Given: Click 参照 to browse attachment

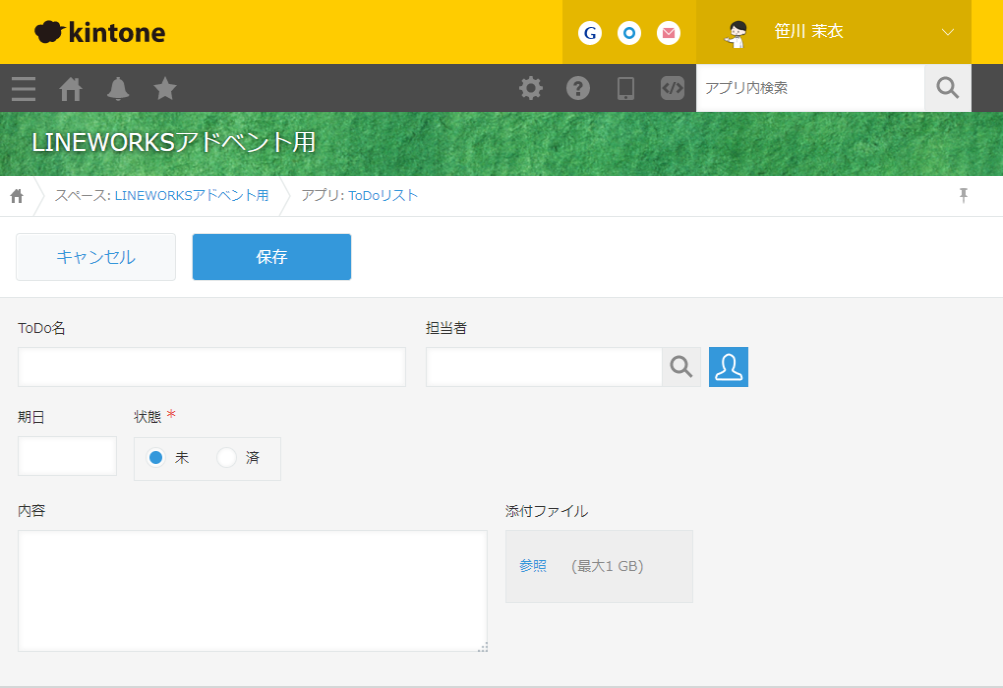Looking at the screenshot, I should (533, 566).
